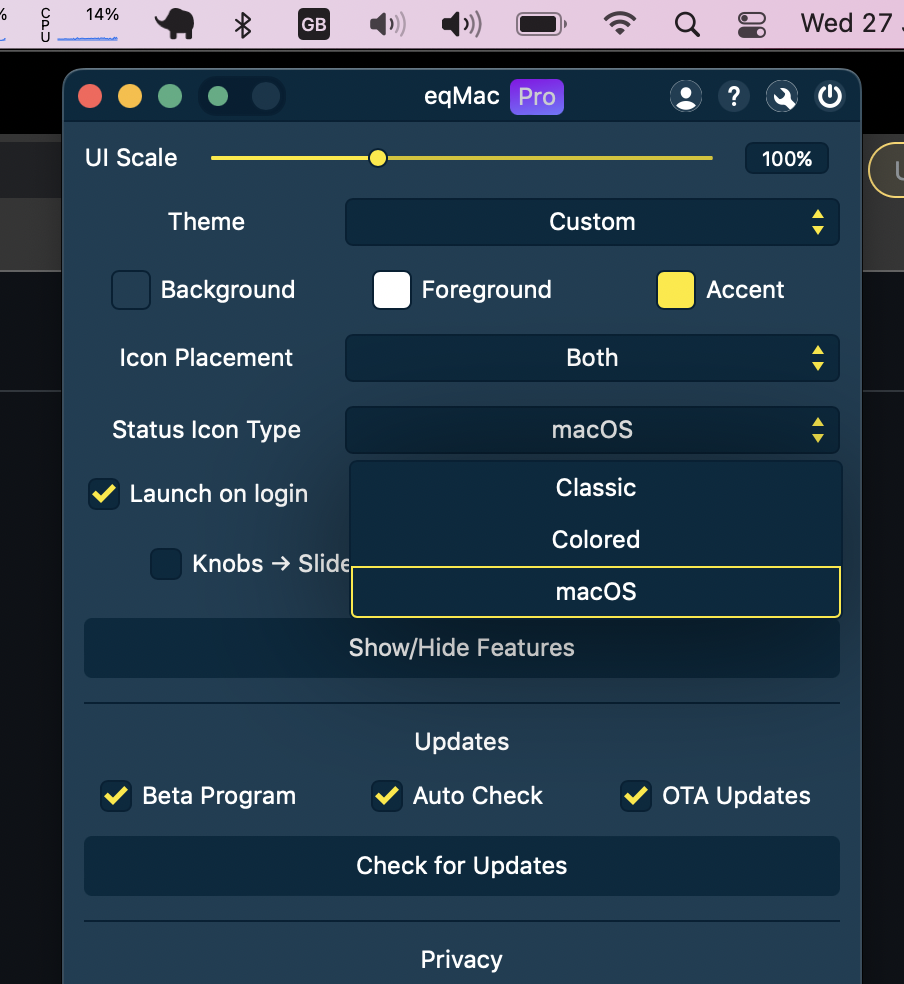
Task: Open Control Center icon
Action: click(752, 24)
